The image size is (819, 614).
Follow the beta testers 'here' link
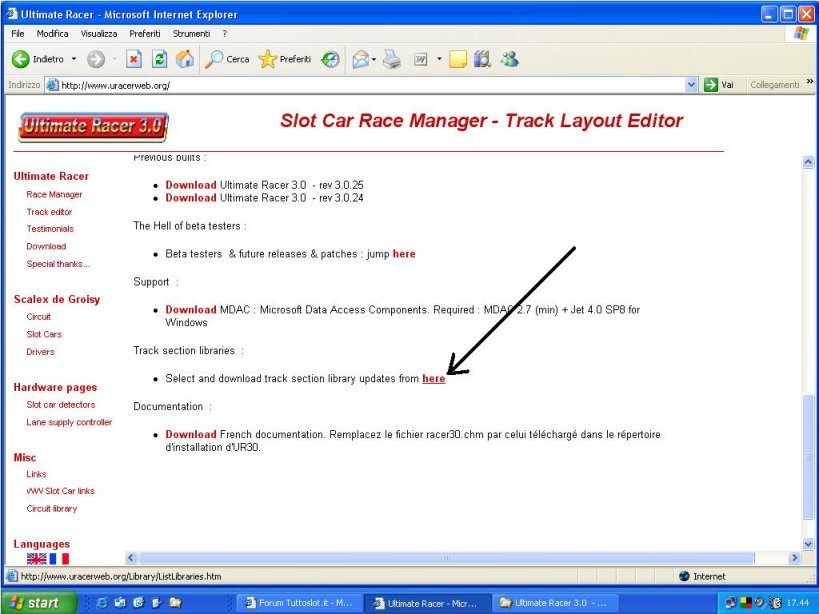pyautogui.click(x=404, y=254)
